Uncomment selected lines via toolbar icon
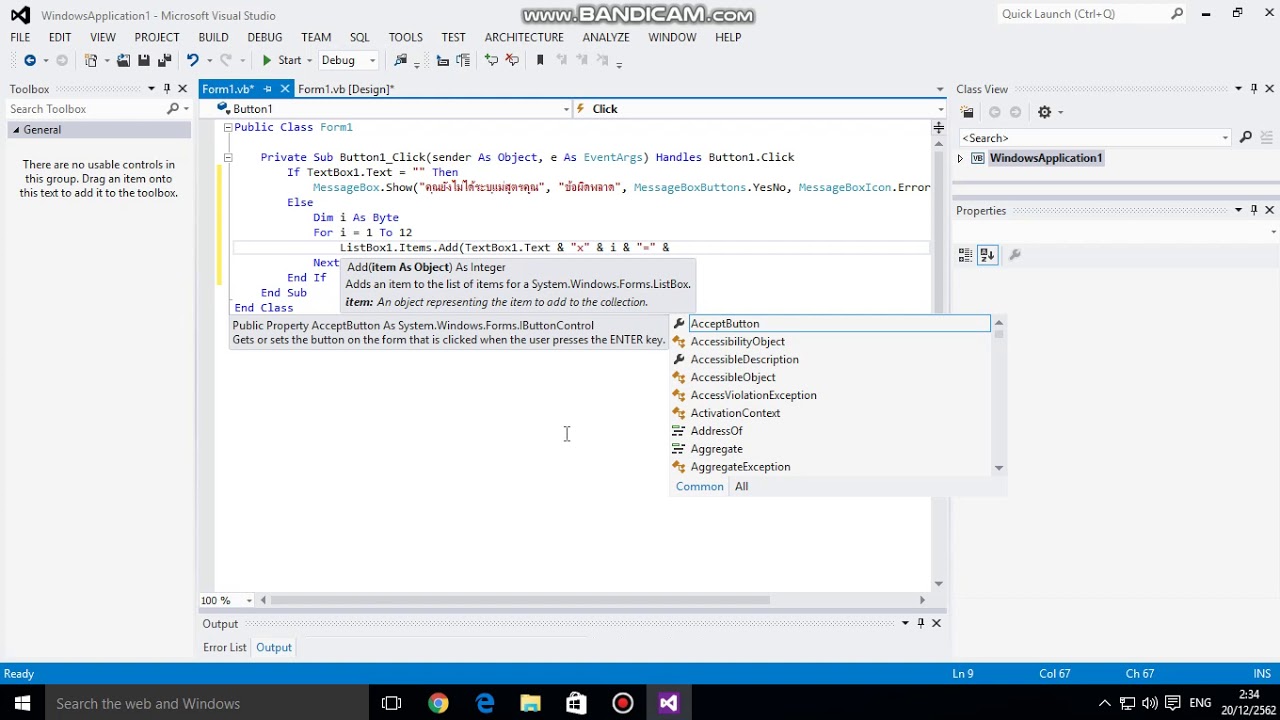1280x720 pixels. tap(512, 61)
